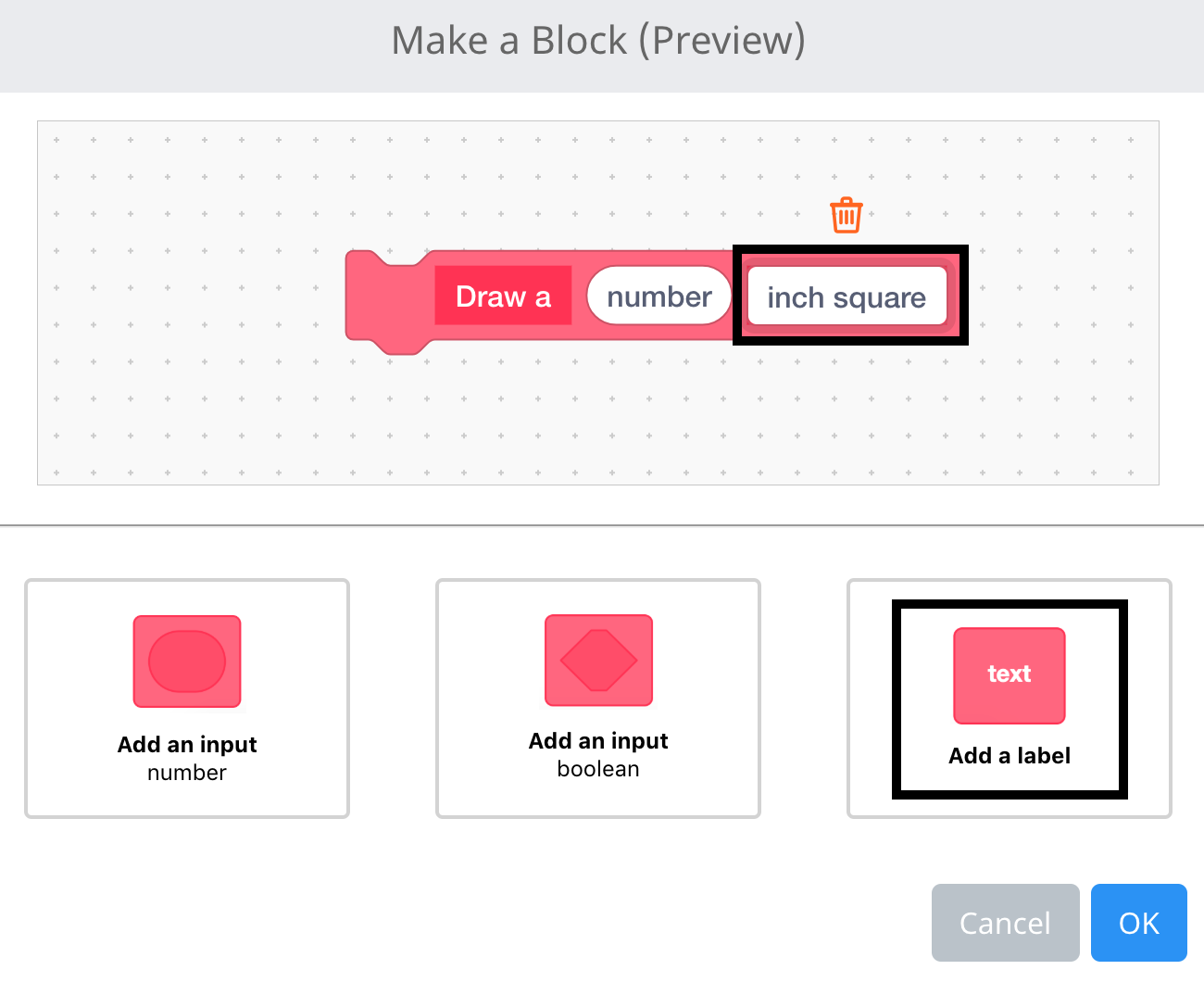Click the pink text label icon
The width and height of the screenshot is (1204, 995).
(x=1009, y=675)
